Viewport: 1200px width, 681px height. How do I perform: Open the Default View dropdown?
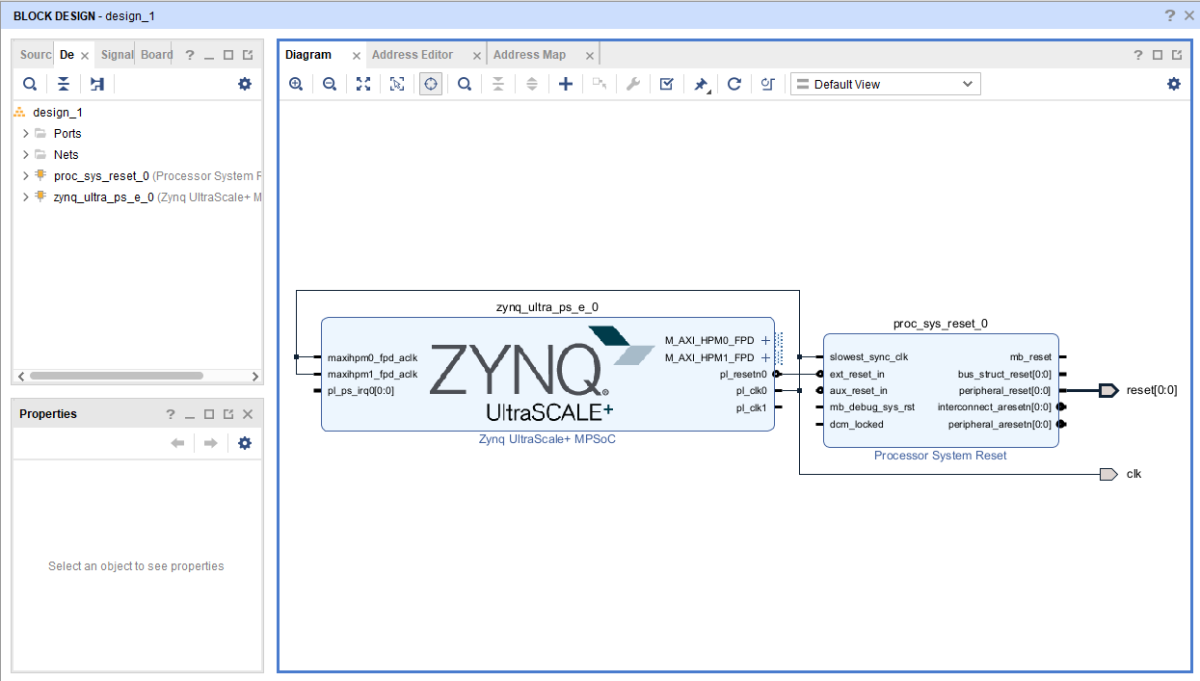885,85
